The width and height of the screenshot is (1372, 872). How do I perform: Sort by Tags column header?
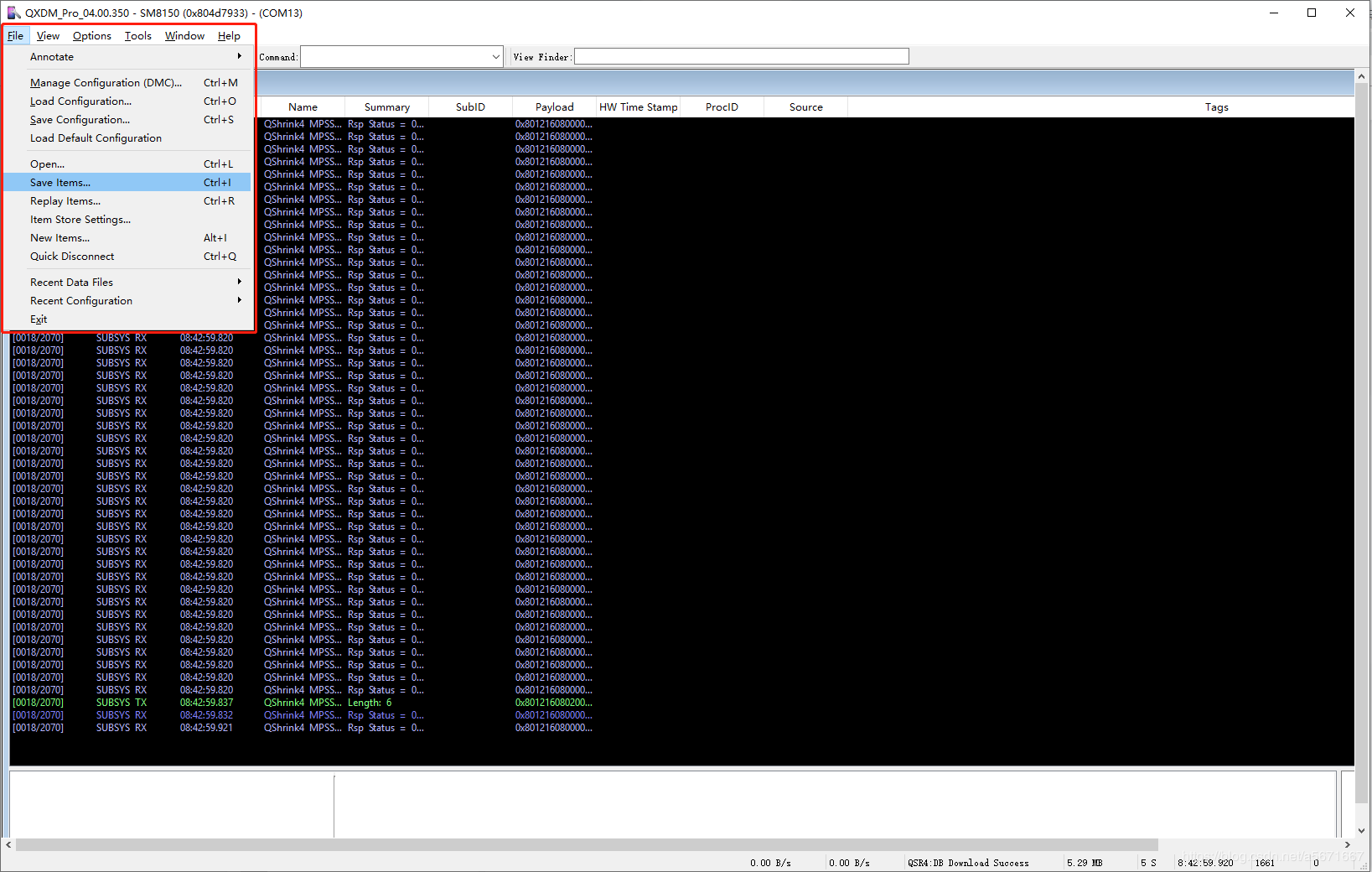[x=1216, y=107]
